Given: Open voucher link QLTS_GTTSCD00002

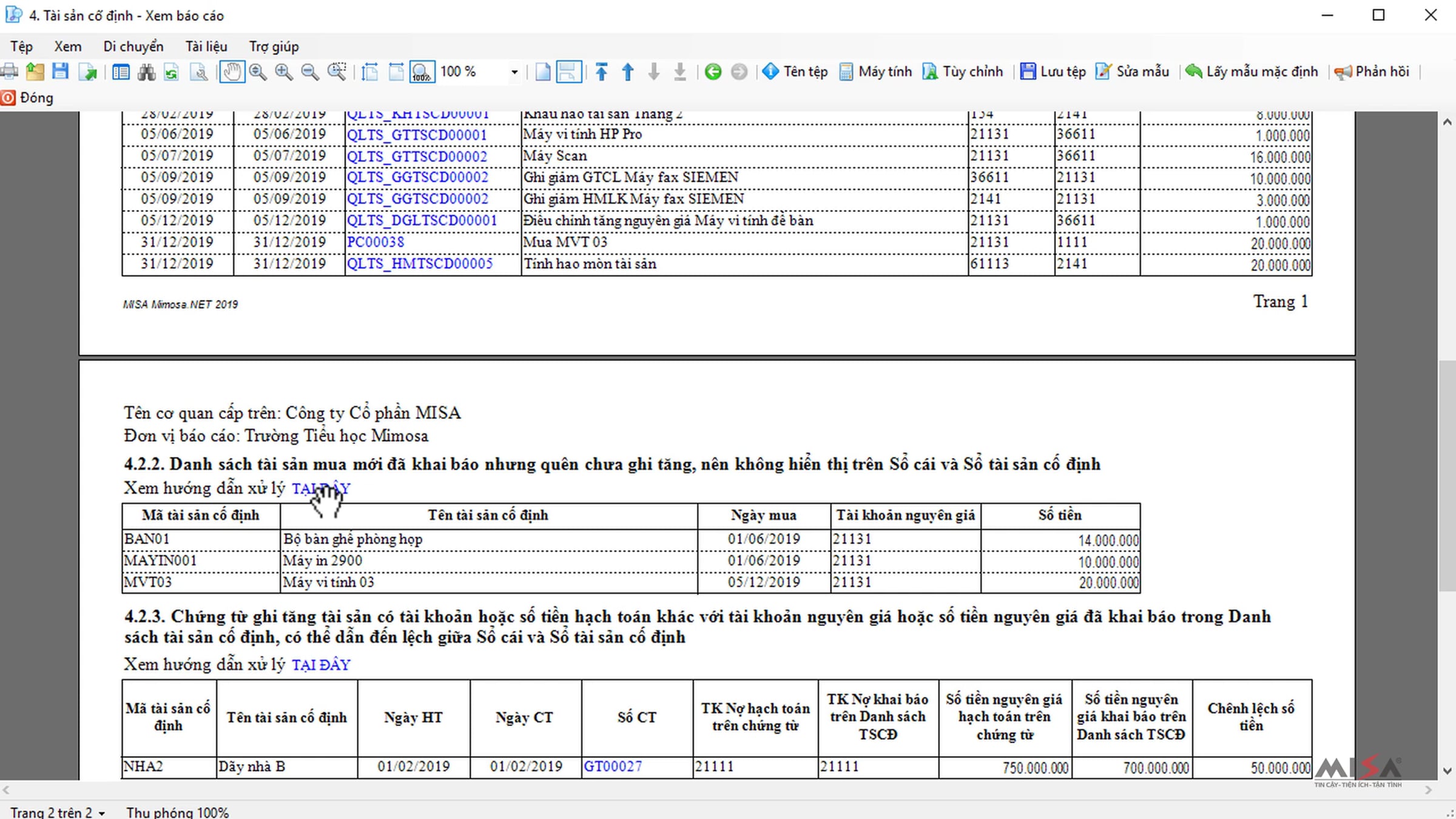Looking at the screenshot, I should 417,157.
